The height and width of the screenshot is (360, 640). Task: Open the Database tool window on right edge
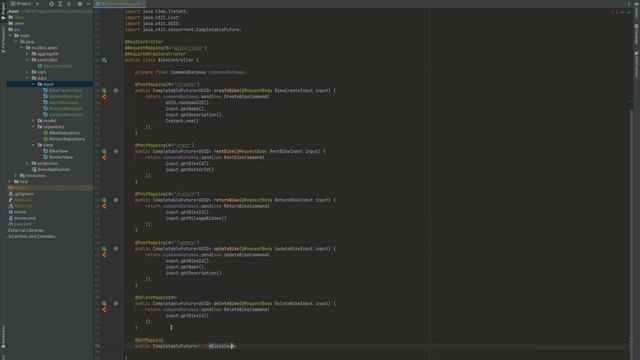coord(636,34)
